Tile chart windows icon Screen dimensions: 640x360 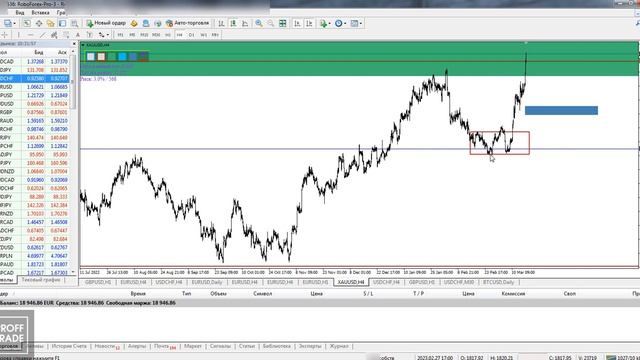point(282,23)
